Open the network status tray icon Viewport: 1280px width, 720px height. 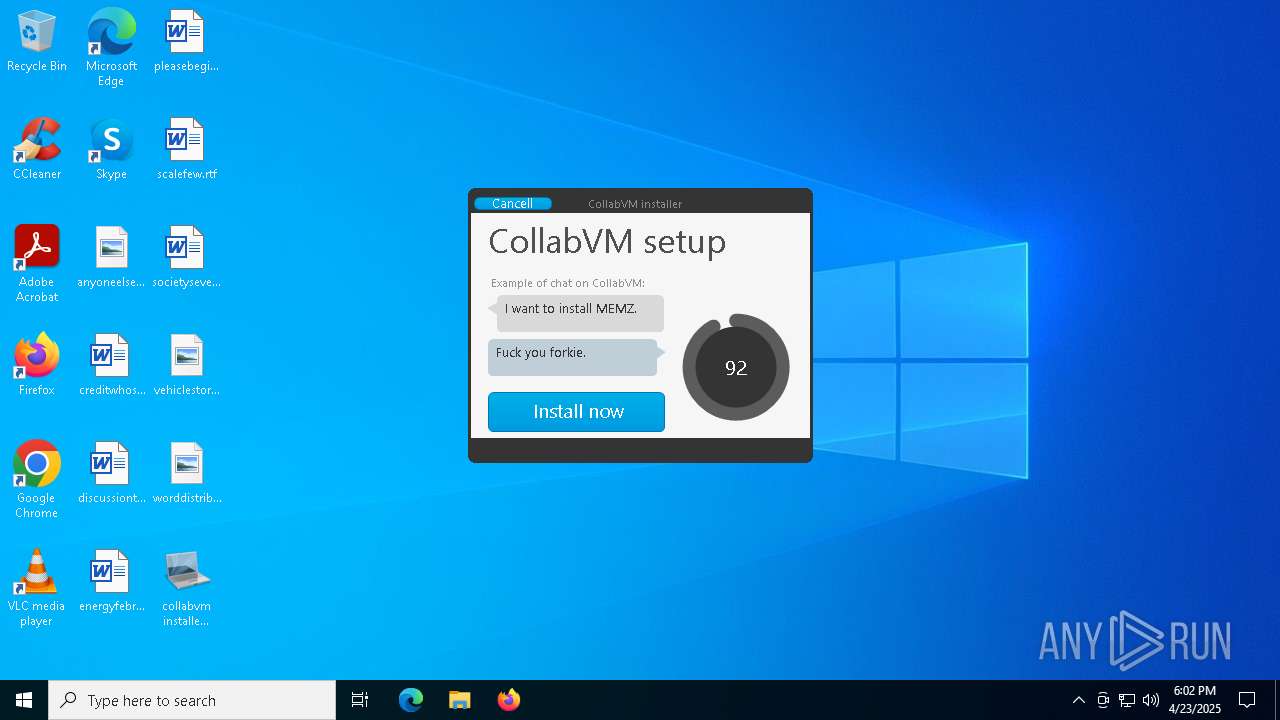pyautogui.click(x=1127, y=700)
